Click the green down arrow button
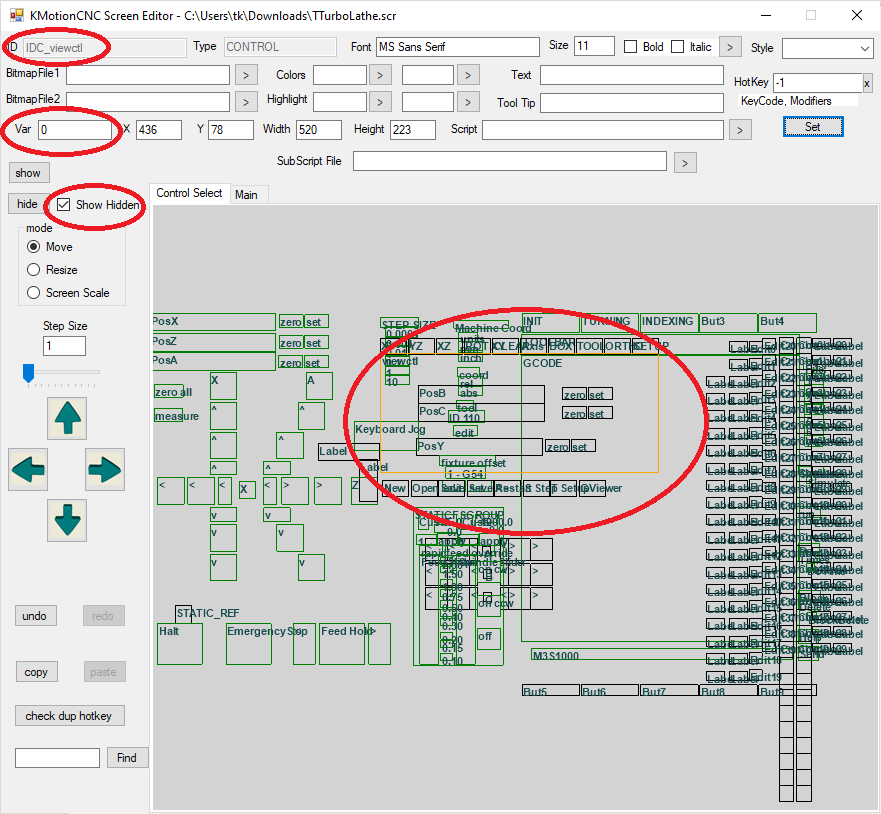The width and height of the screenshot is (881, 814). pos(67,520)
